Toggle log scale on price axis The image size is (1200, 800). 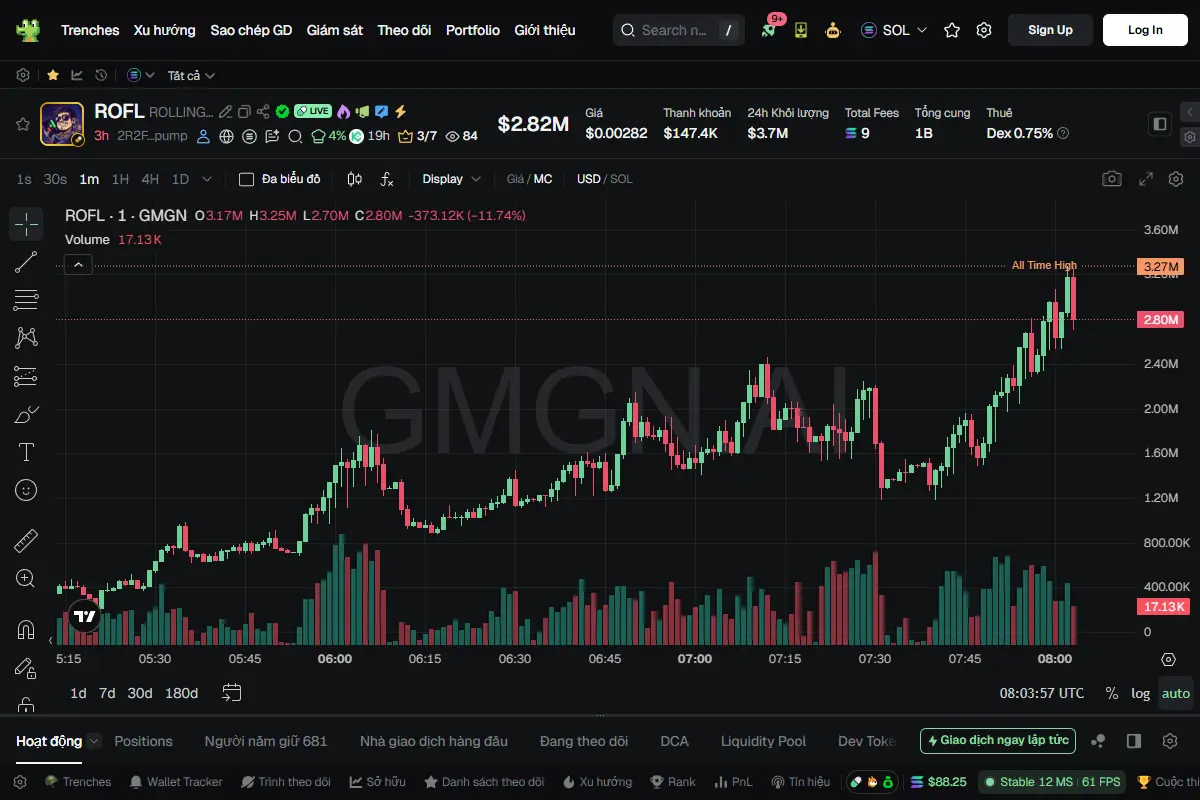click(1140, 693)
